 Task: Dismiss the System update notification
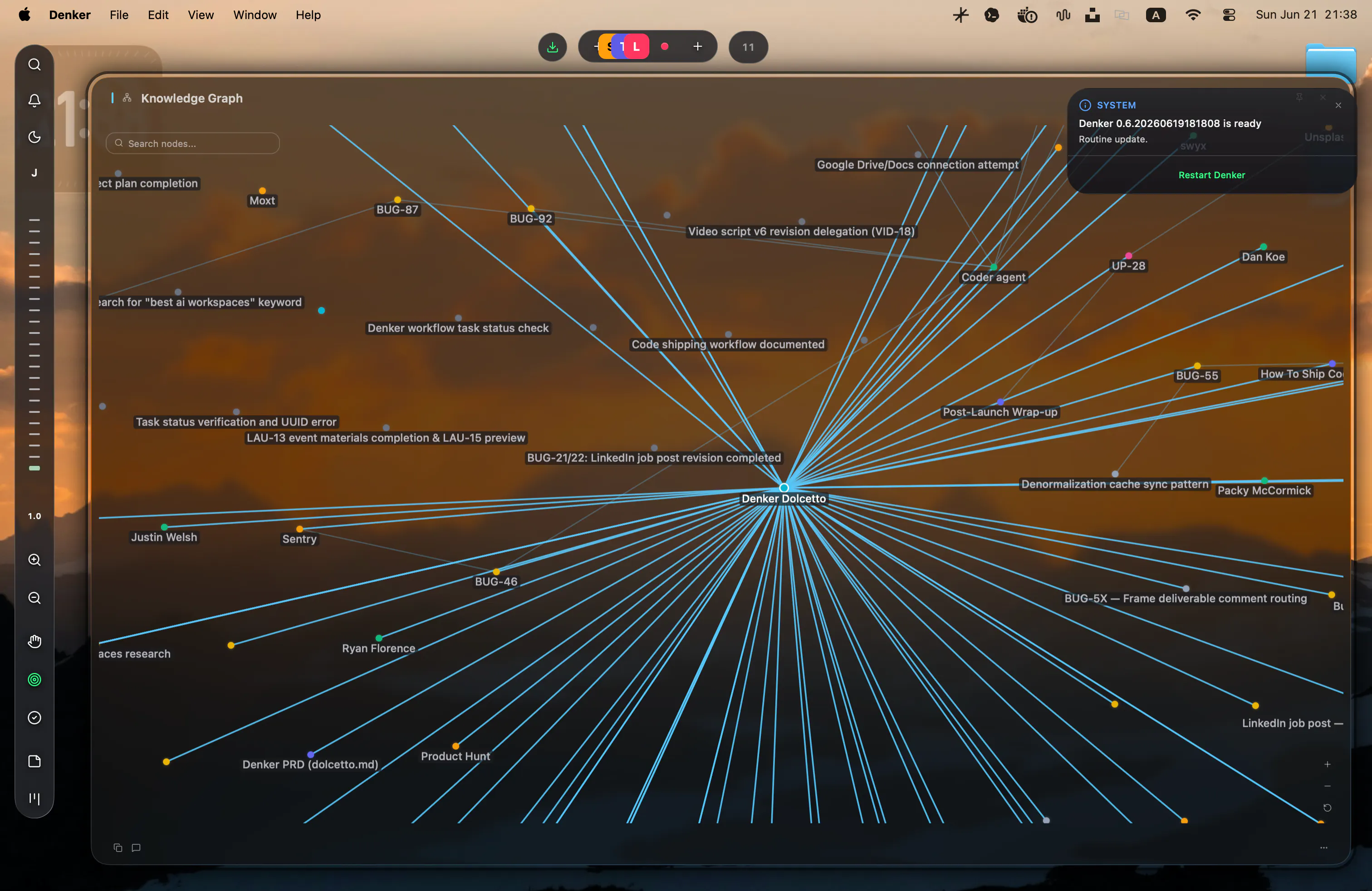(x=1338, y=105)
